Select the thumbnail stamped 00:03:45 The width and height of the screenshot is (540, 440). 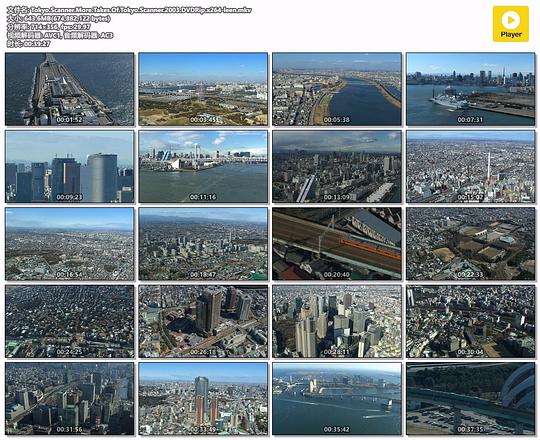point(203,89)
